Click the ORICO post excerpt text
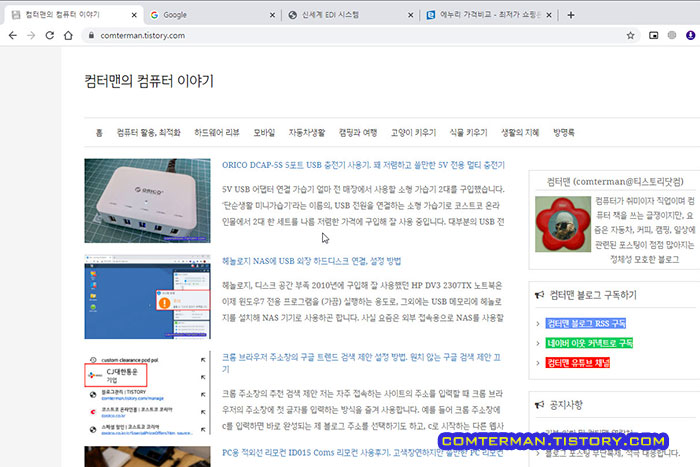 363,205
